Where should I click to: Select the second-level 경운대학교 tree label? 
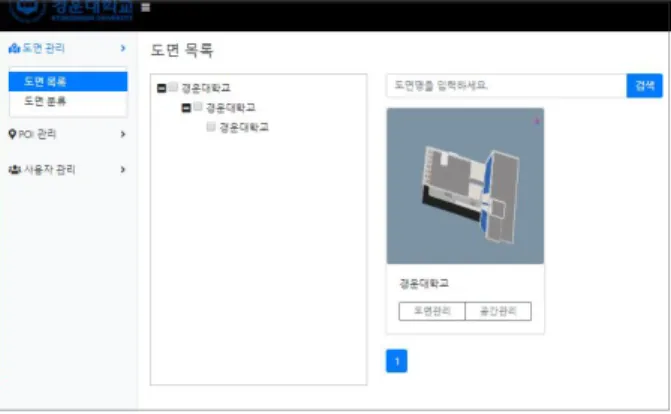(231, 108)
